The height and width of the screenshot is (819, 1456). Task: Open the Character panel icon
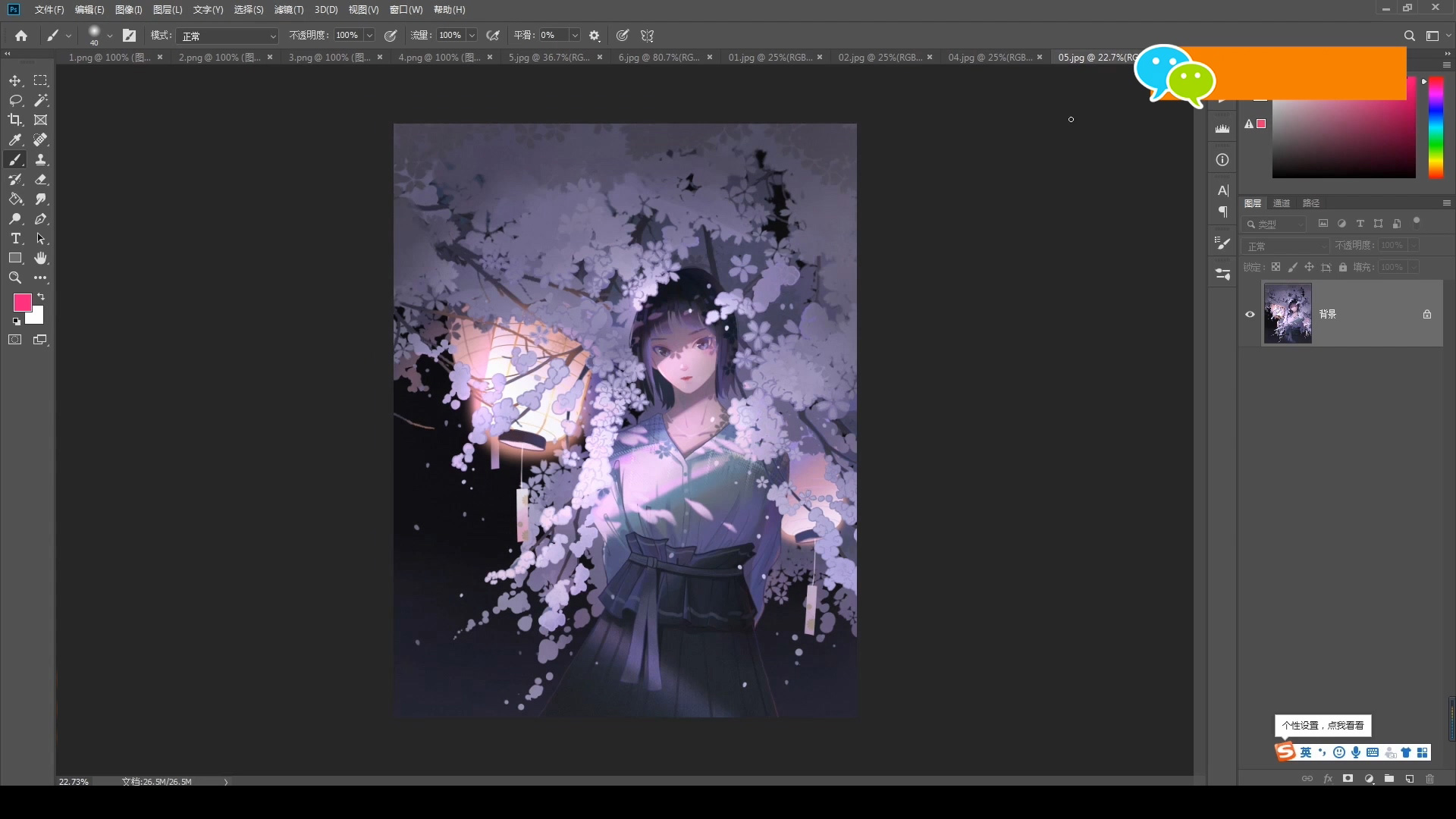(x=1222, y=190)
